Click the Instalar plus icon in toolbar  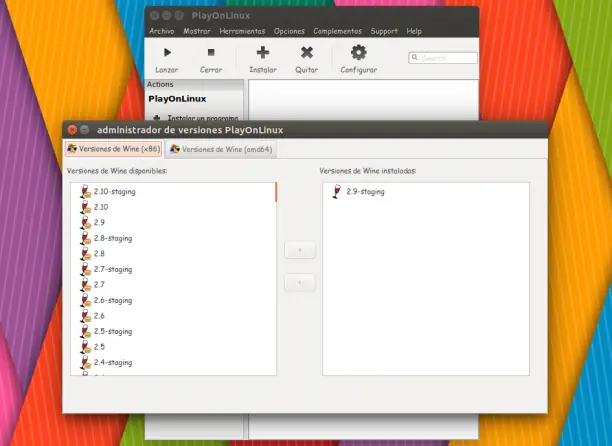tap(263, 52)
